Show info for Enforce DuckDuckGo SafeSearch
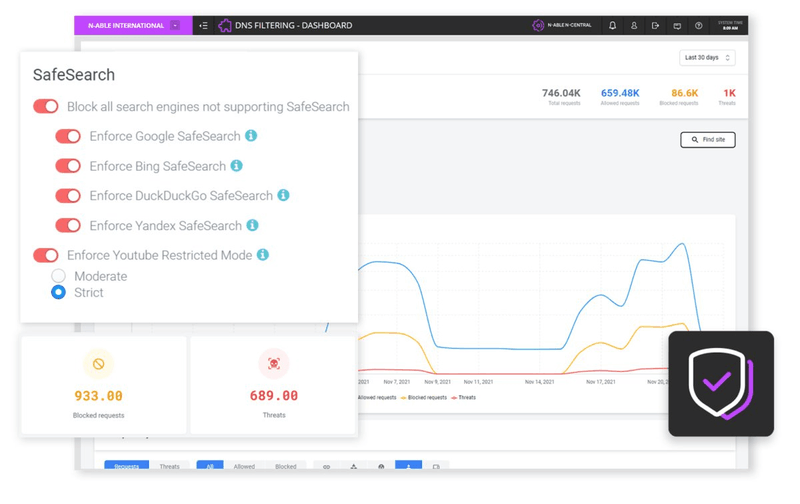The width and height of the screenshot is (800, 504). tap(283, 195)
